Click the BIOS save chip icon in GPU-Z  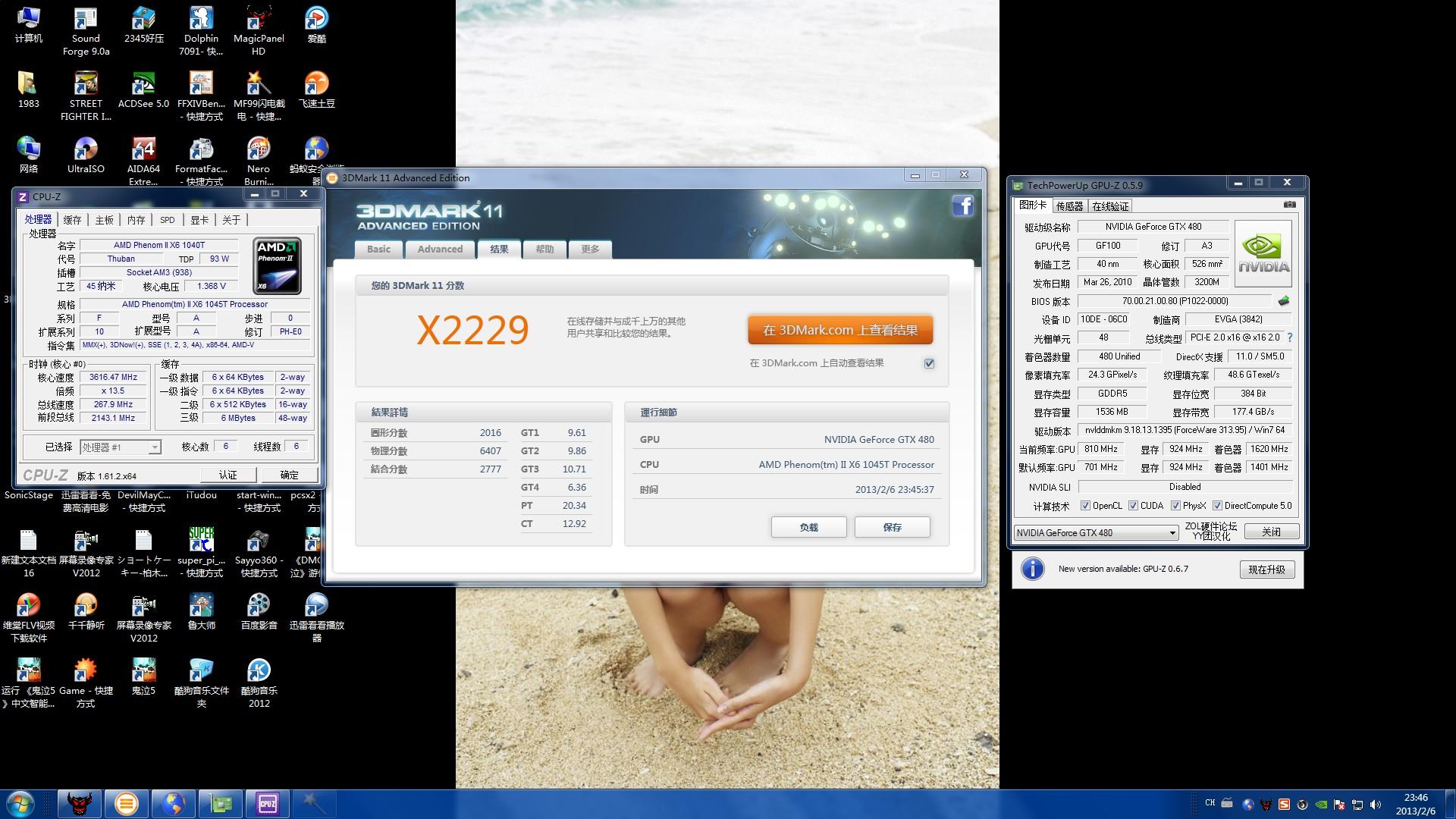click(x=1283, y=301)
